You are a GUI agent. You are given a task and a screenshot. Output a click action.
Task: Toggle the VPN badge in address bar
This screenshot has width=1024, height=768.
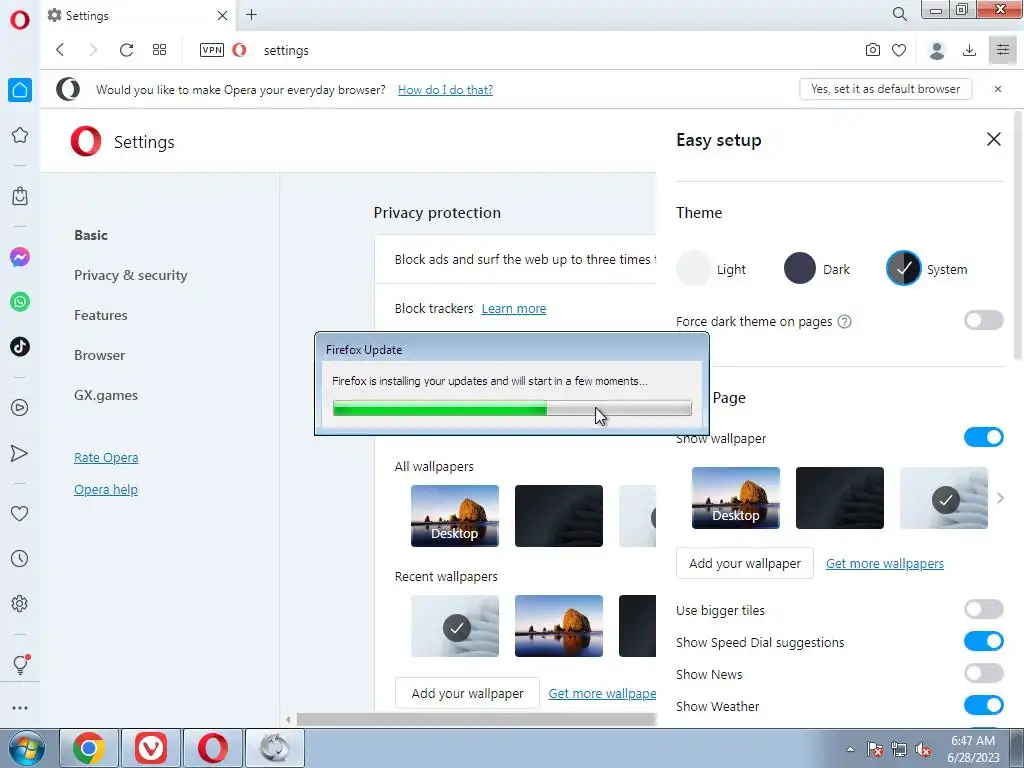click(212, 50)
